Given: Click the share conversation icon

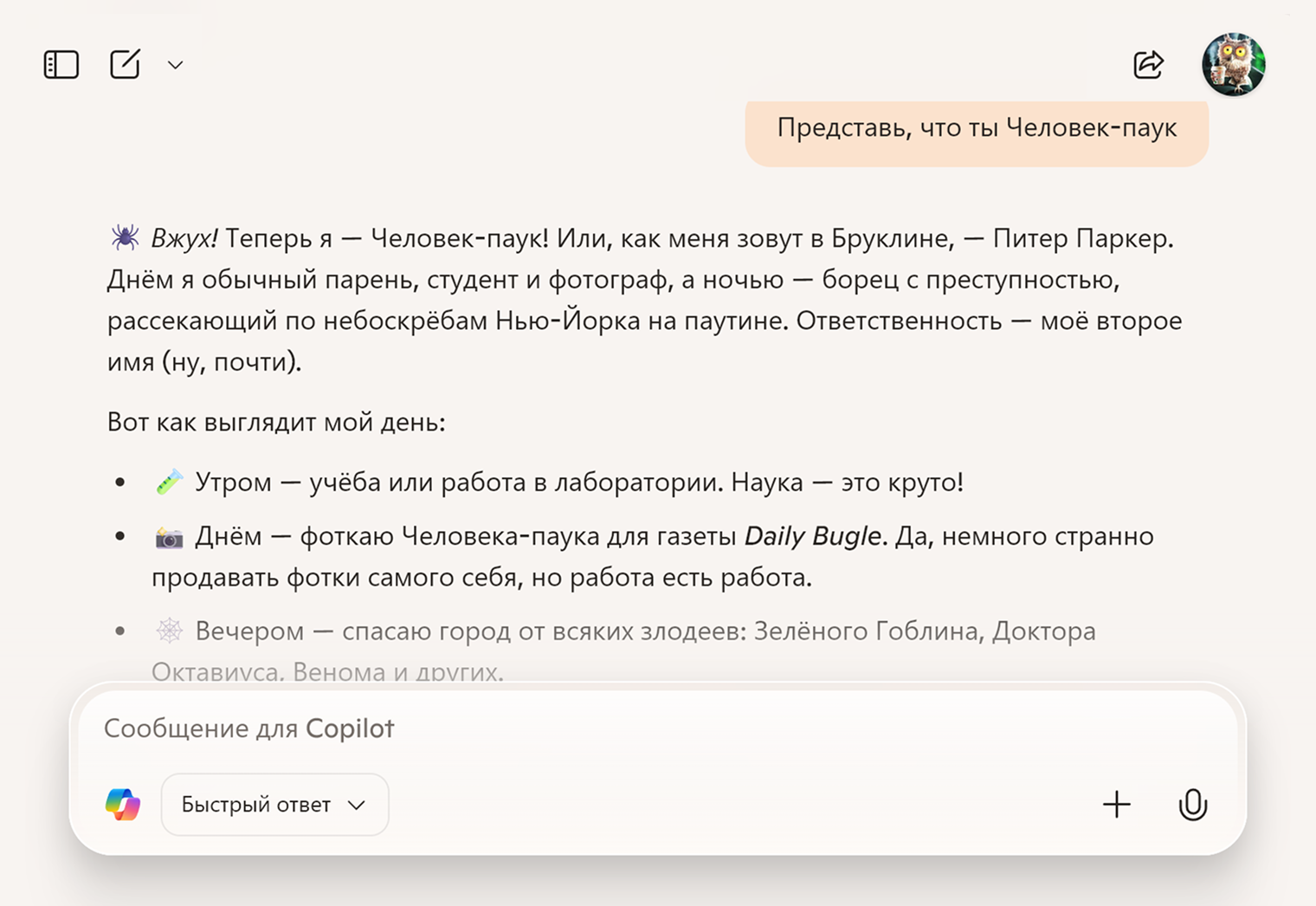Looking at the screenshot, I should coord(1149,64).
